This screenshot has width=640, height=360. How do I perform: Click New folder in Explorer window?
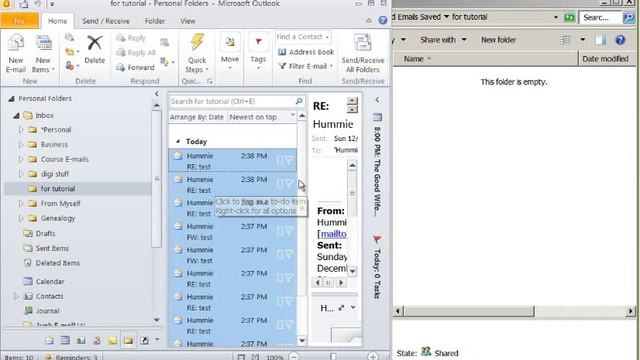pos(498,40)
